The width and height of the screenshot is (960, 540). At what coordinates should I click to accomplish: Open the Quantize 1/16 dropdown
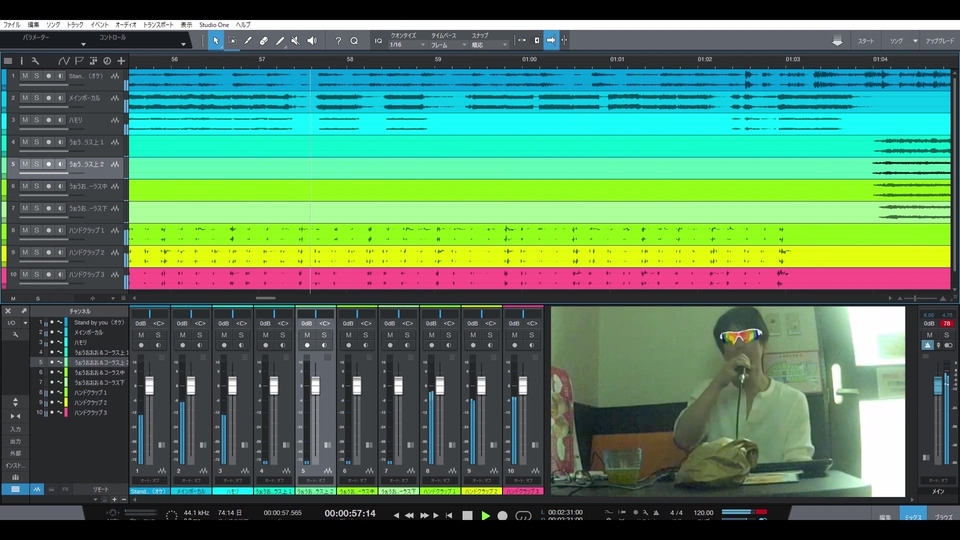pos(407,45)
